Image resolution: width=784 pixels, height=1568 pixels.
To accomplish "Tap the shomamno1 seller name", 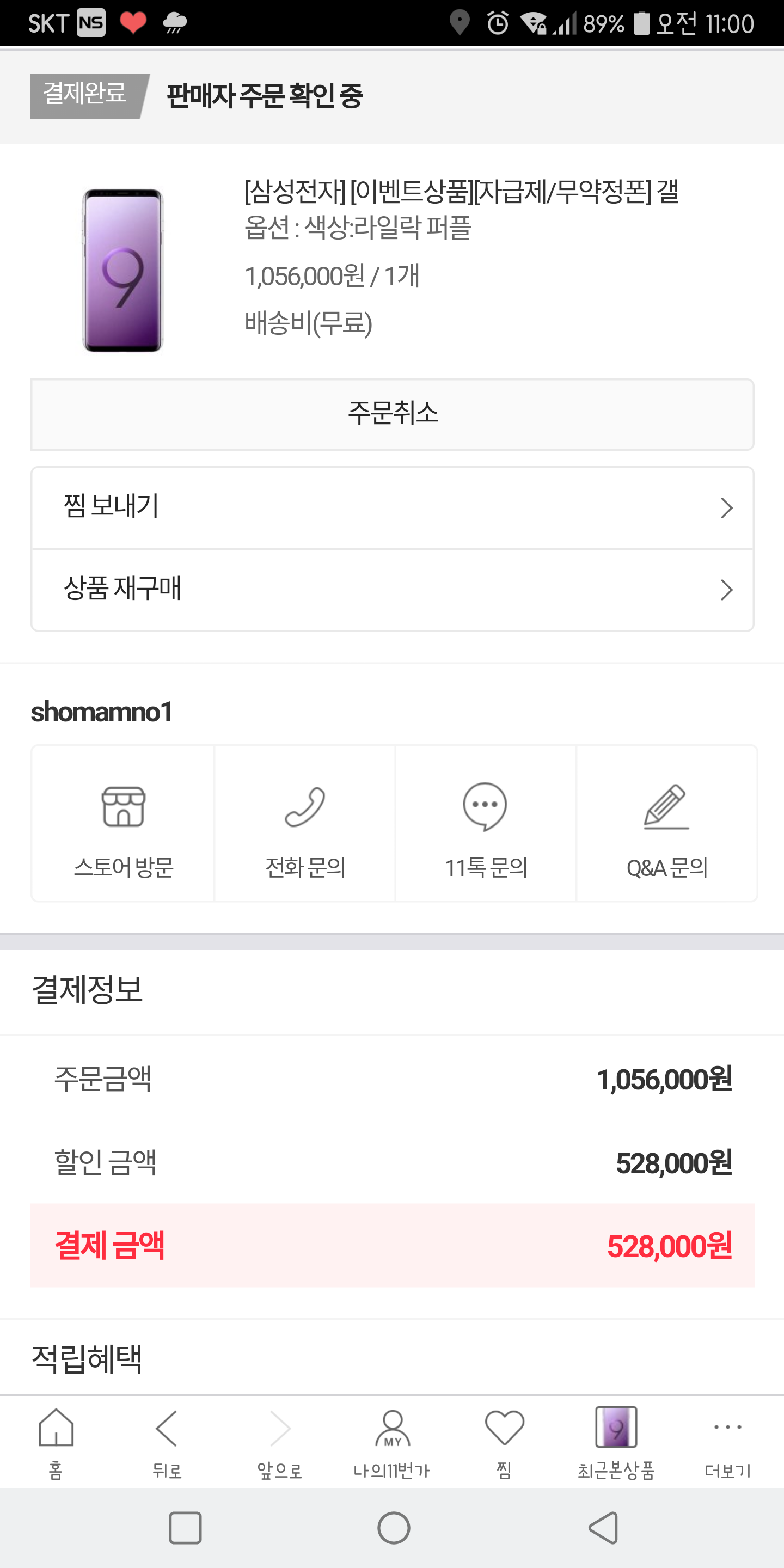I will point(102,712).
